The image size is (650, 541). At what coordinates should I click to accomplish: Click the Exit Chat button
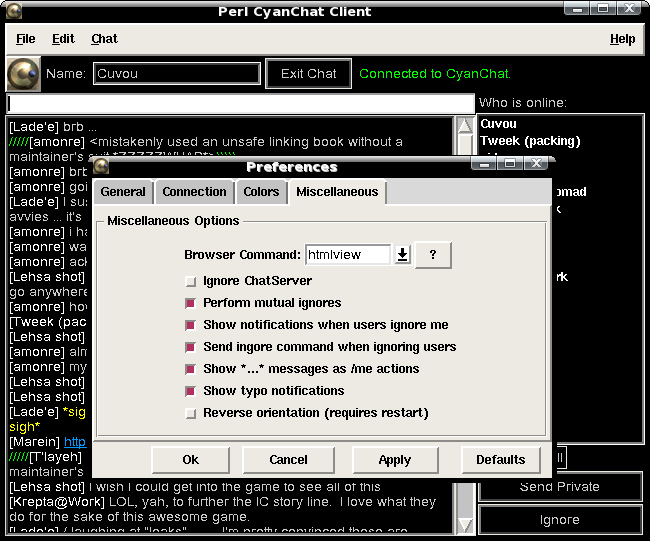(x=308, y=74)
